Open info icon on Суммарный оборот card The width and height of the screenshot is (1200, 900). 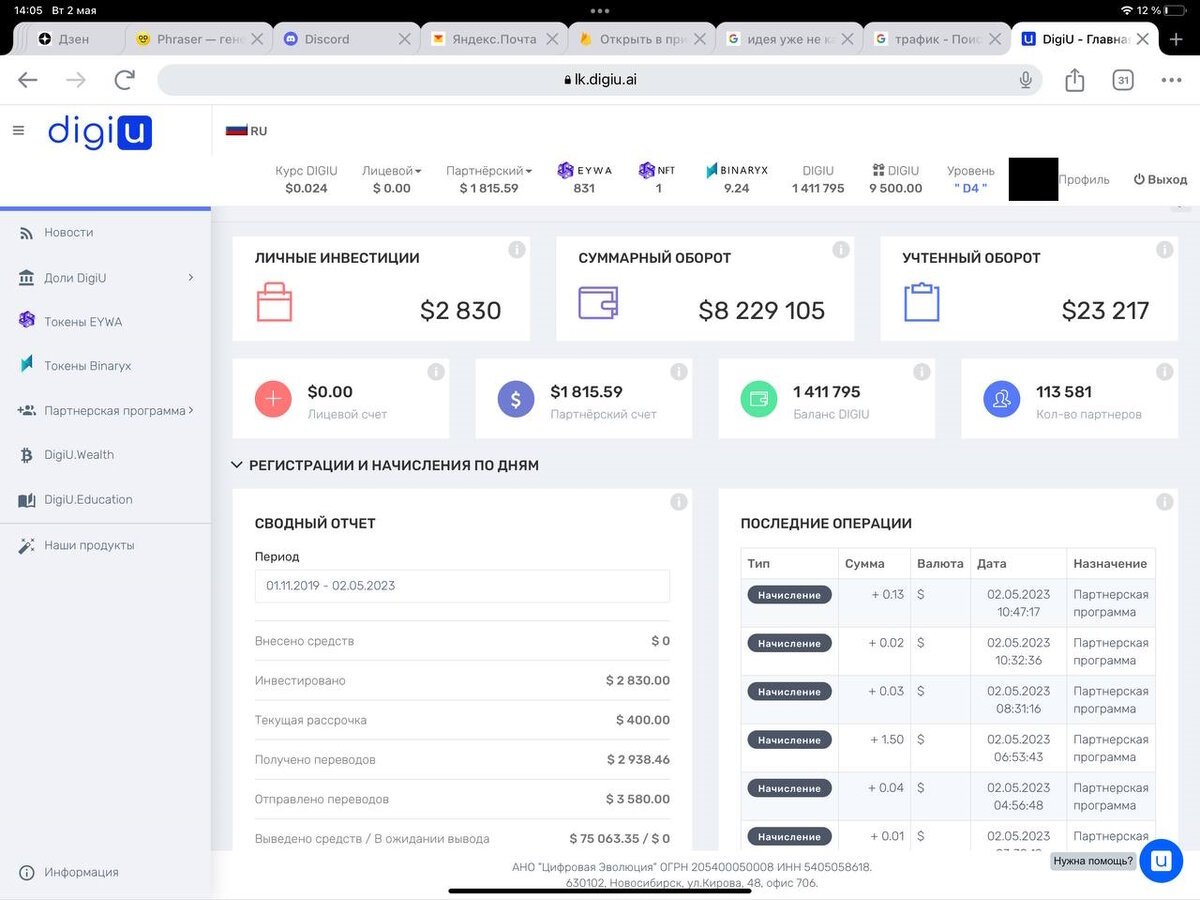coord(841,250)
